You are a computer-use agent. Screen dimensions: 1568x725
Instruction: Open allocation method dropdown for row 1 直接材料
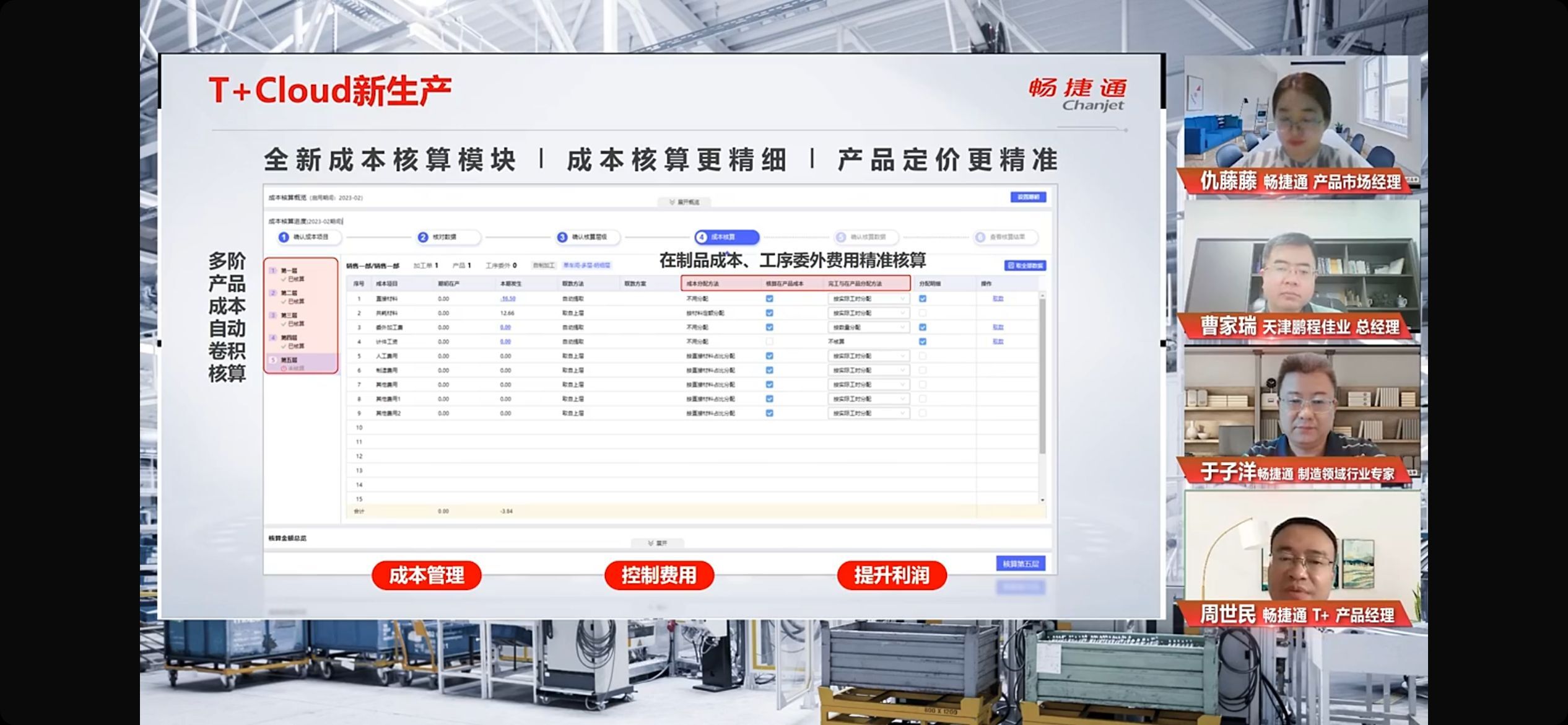coord(868,299)
